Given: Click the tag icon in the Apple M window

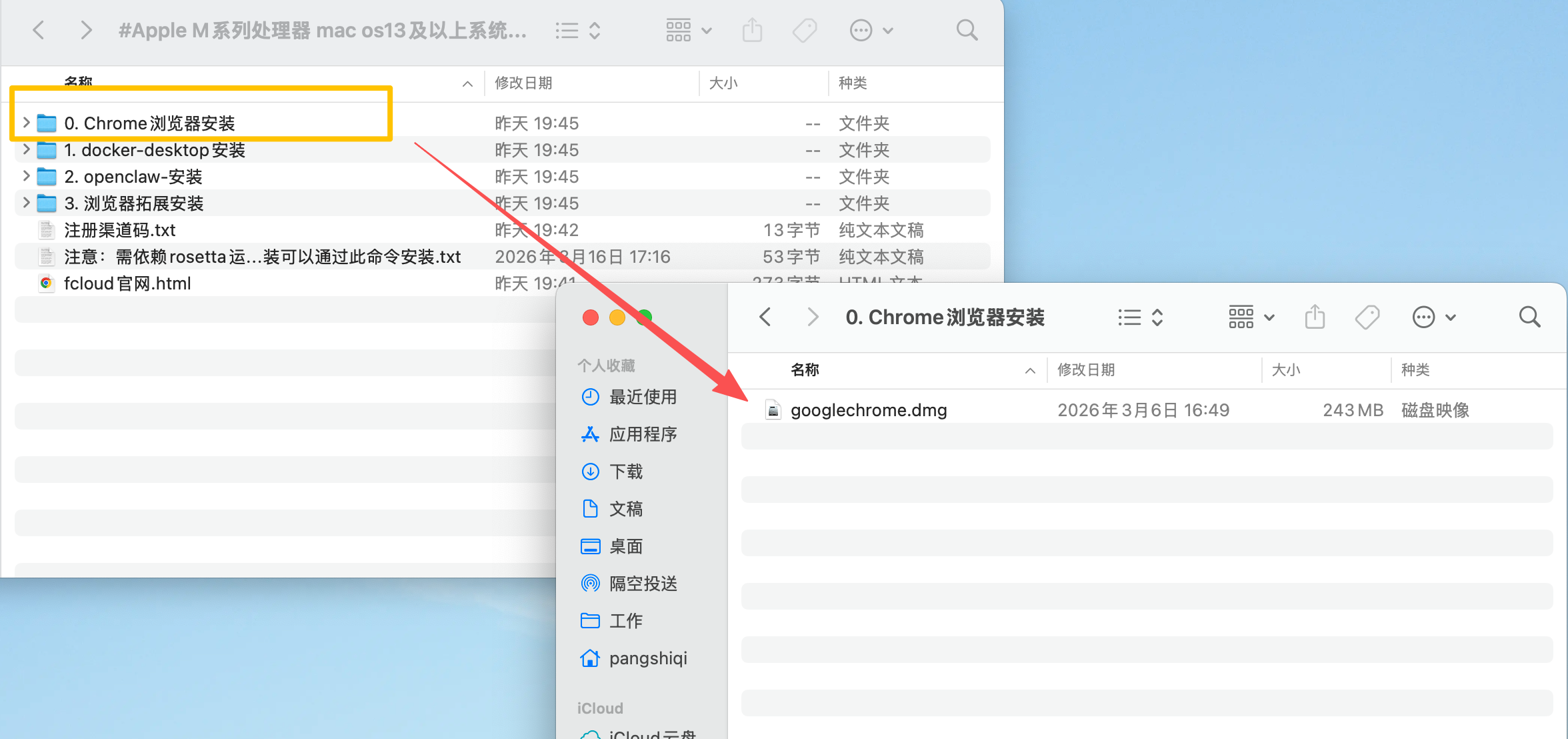Looking at the screenshot, I should click(x=805, y=30).
